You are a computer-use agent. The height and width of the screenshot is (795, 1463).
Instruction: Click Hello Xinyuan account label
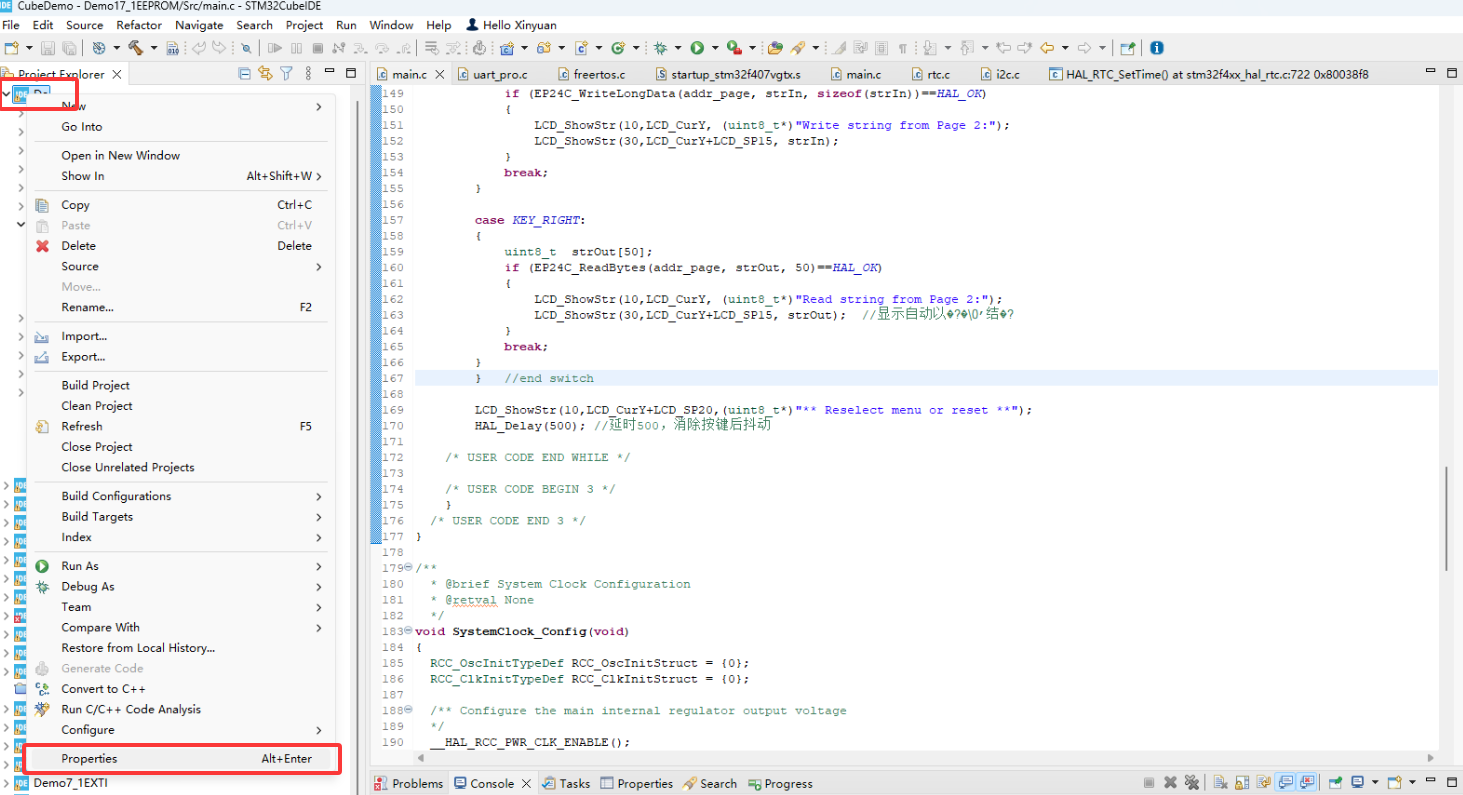[x=520, y=25]
